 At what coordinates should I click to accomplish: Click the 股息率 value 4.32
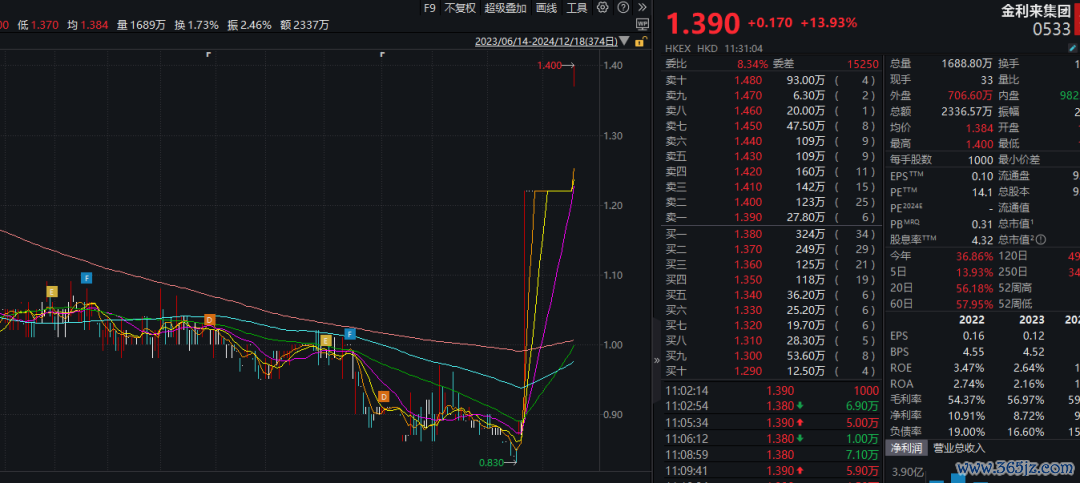pyautogui.click(x=982, y=240)
